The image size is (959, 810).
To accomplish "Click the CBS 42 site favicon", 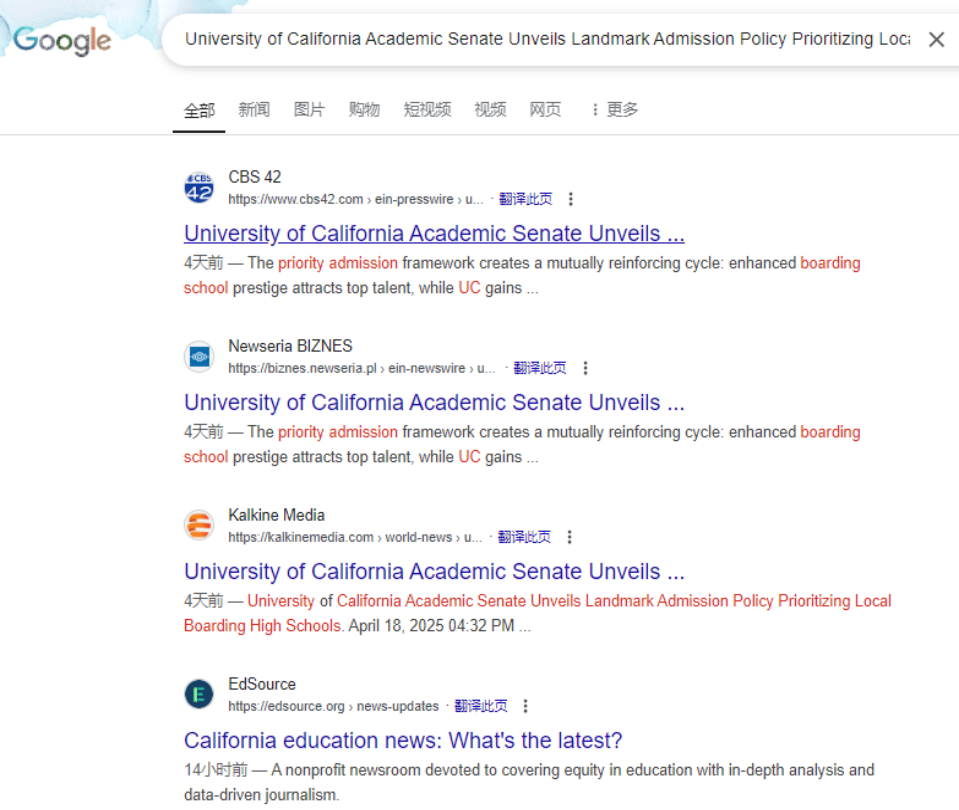I will tap(199, 188).
